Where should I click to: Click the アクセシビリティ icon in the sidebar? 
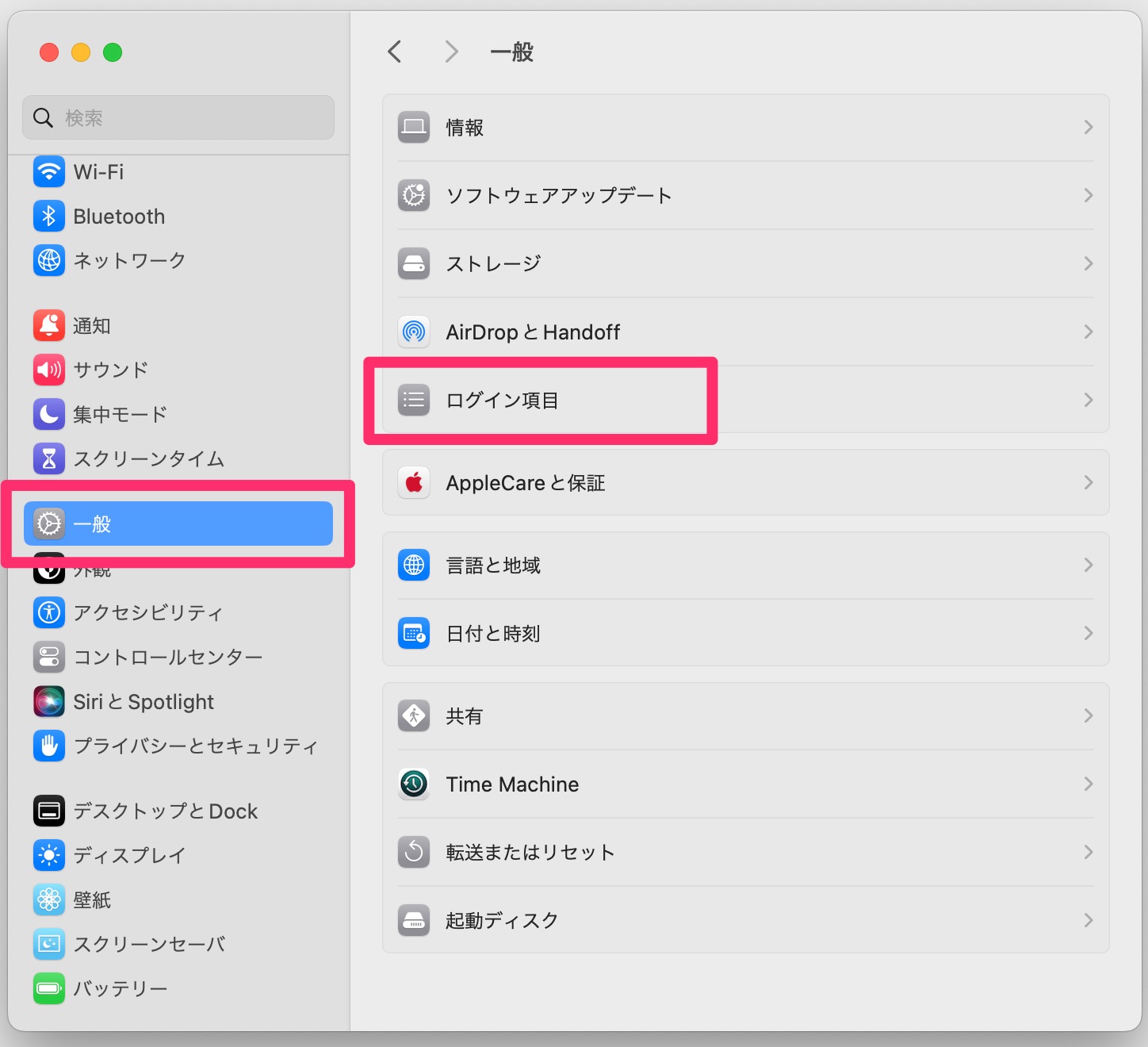click(x=49, y=612)
